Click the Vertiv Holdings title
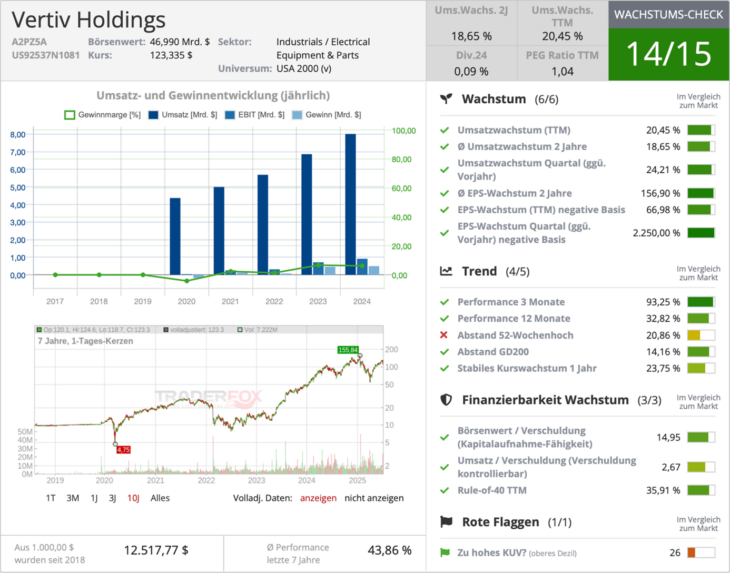The height and width of the screenshot is (573, 730). coord(88,20)
